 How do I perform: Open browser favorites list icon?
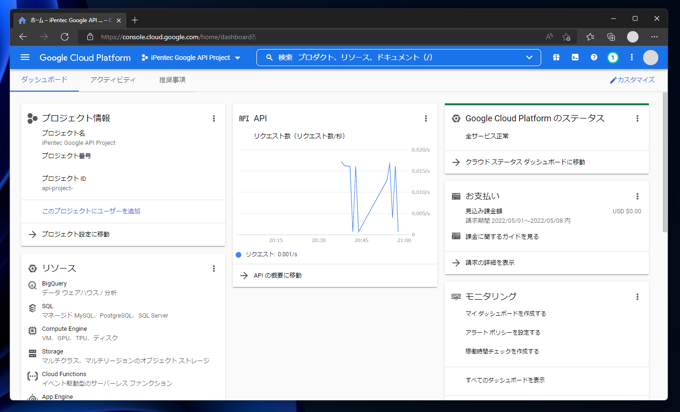(x=590, y=37)
